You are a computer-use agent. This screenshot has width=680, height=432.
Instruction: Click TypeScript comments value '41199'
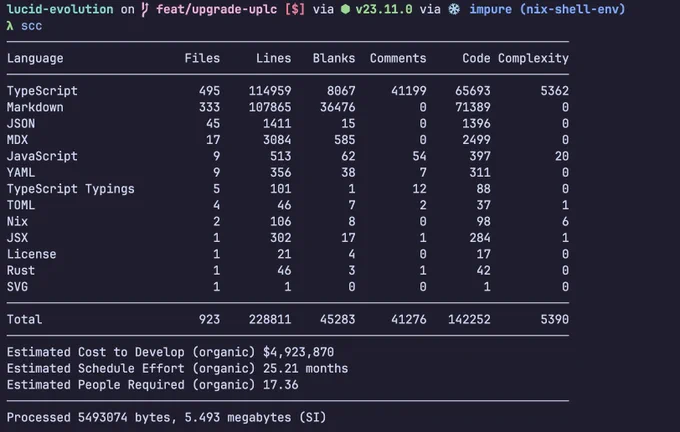(x=409, y=91)
